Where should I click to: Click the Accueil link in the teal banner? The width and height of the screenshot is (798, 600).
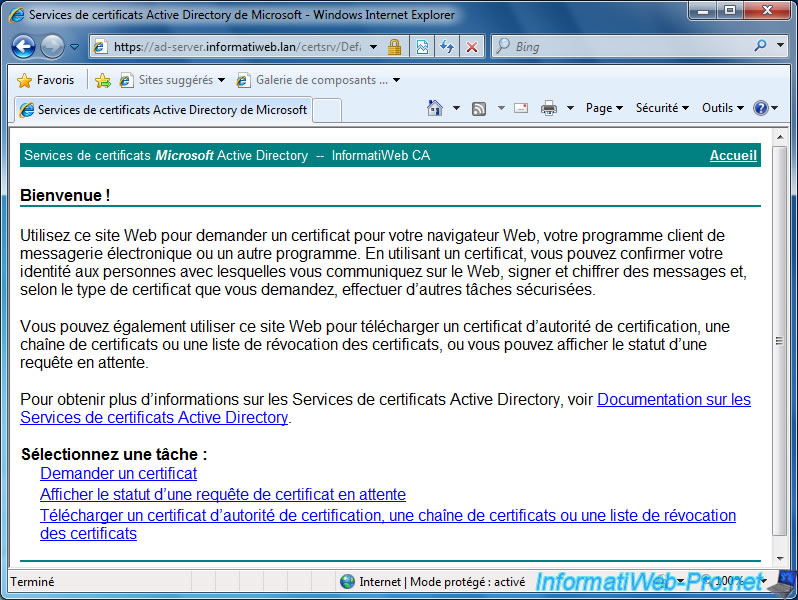(x=733, y=155)
